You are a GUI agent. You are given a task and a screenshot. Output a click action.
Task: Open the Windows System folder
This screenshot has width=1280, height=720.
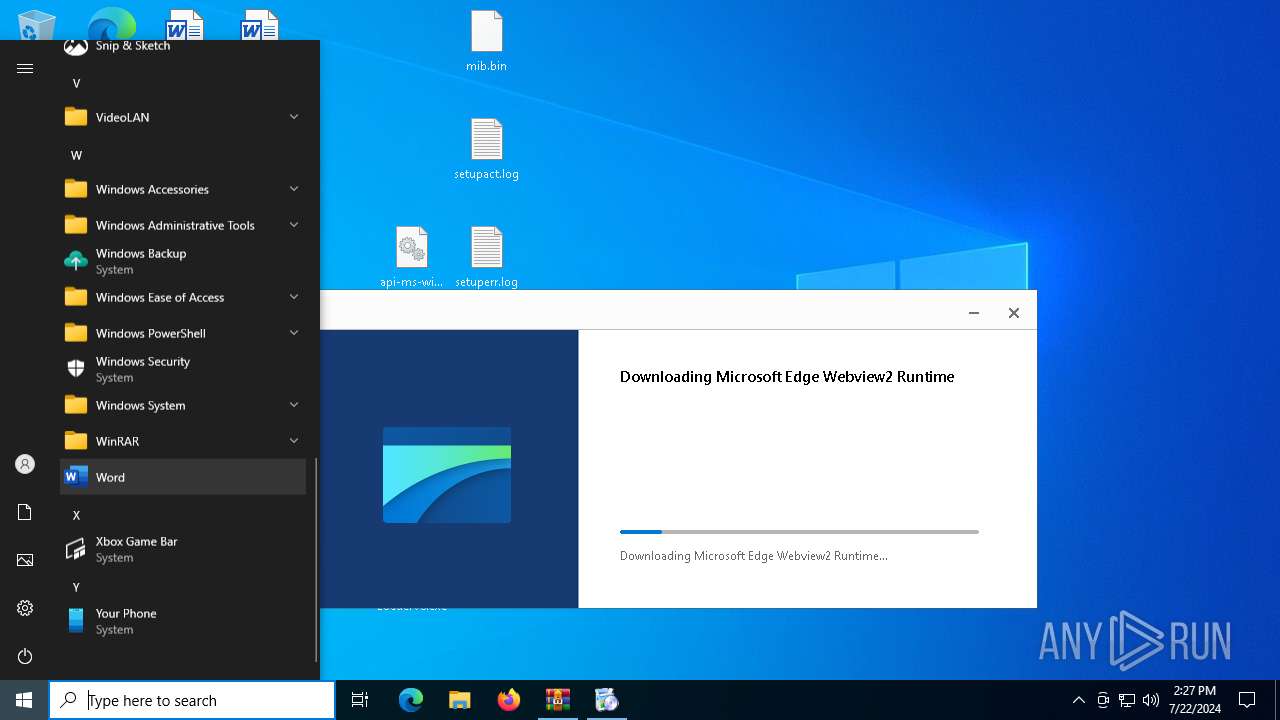pyautogui.click(x=183, y=405)
